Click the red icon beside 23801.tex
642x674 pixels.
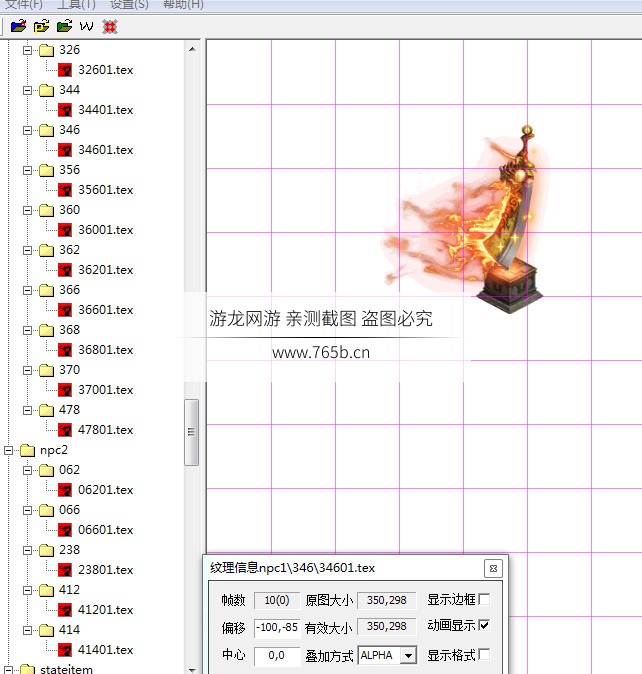point(65,570)
